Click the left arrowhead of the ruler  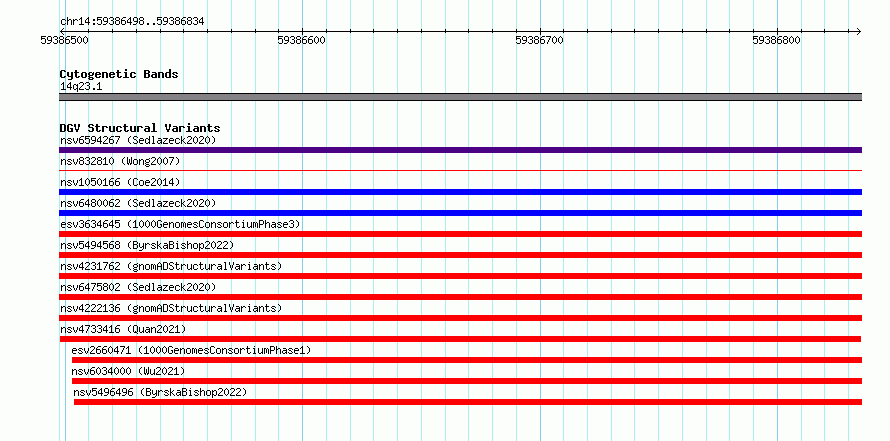[62, 31]
